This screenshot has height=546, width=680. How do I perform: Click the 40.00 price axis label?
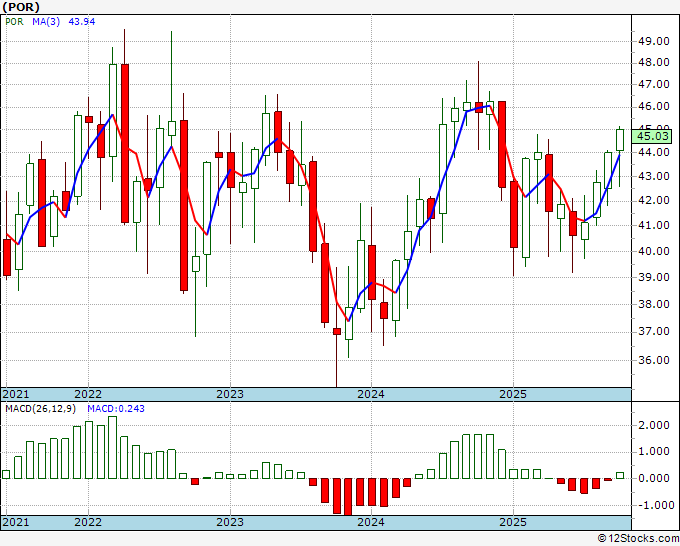click(x=654, y=252)
